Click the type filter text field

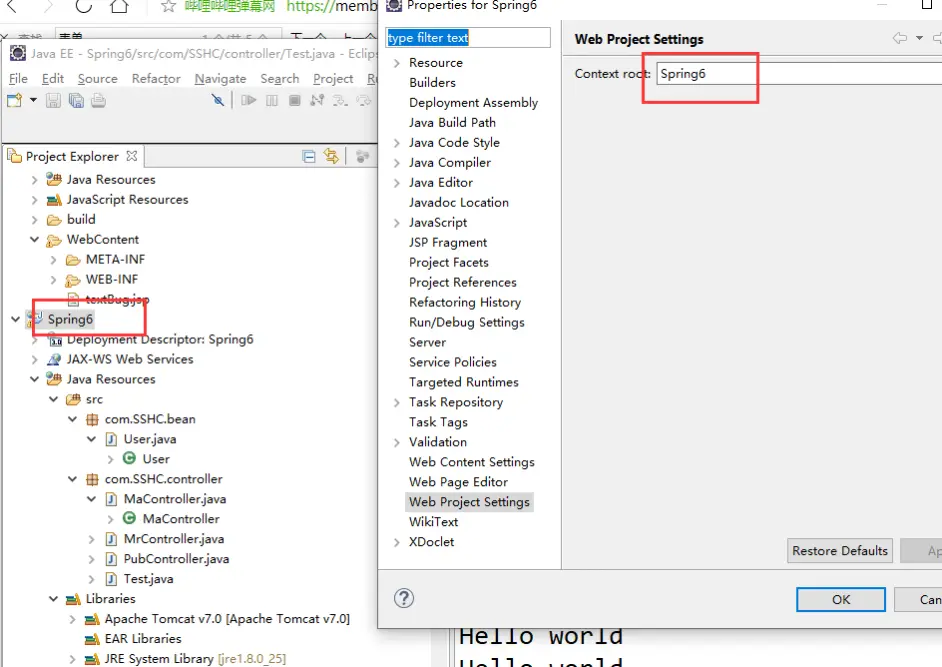467,37
